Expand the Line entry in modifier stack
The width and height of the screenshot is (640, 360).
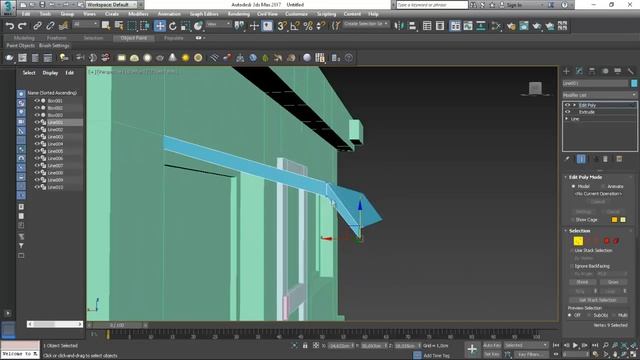pos(567,119)
